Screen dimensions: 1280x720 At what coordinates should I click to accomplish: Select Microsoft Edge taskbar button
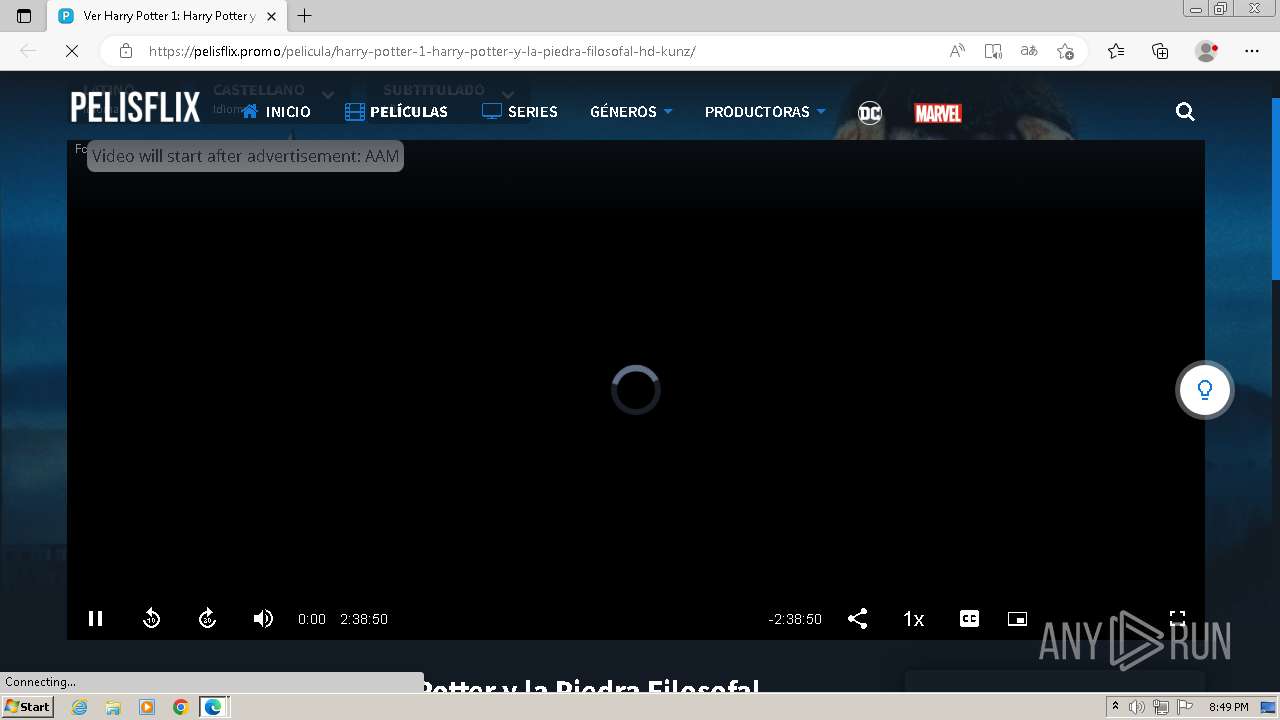pyautogui.click(x=213, y=707)
